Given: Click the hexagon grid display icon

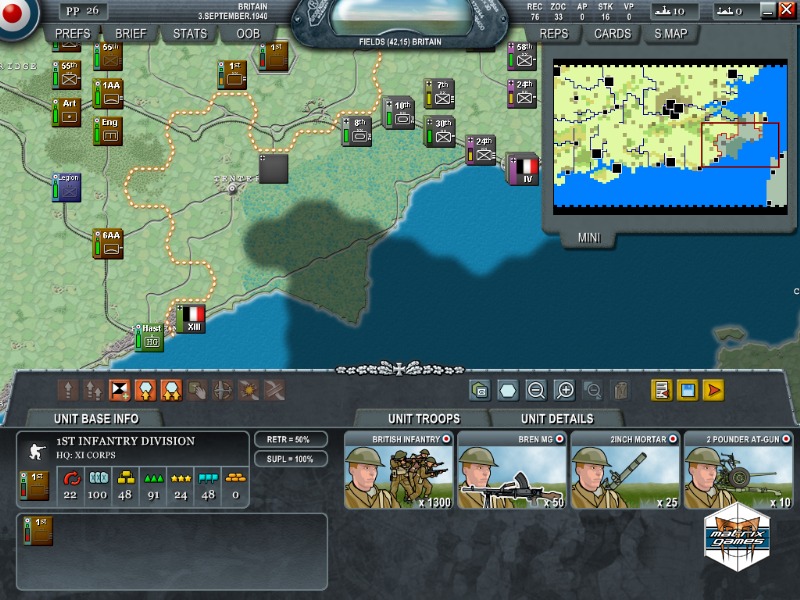Looking at the screenshot, I should 508,391.
